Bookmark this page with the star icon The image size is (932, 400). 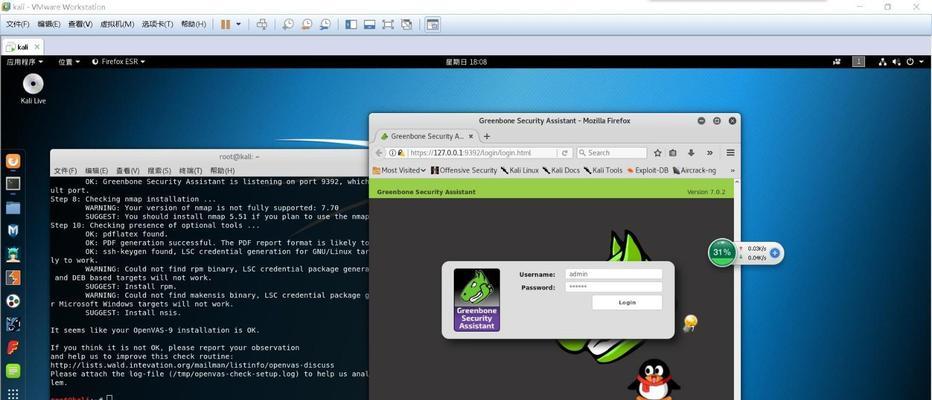click(x=657, y=153)
